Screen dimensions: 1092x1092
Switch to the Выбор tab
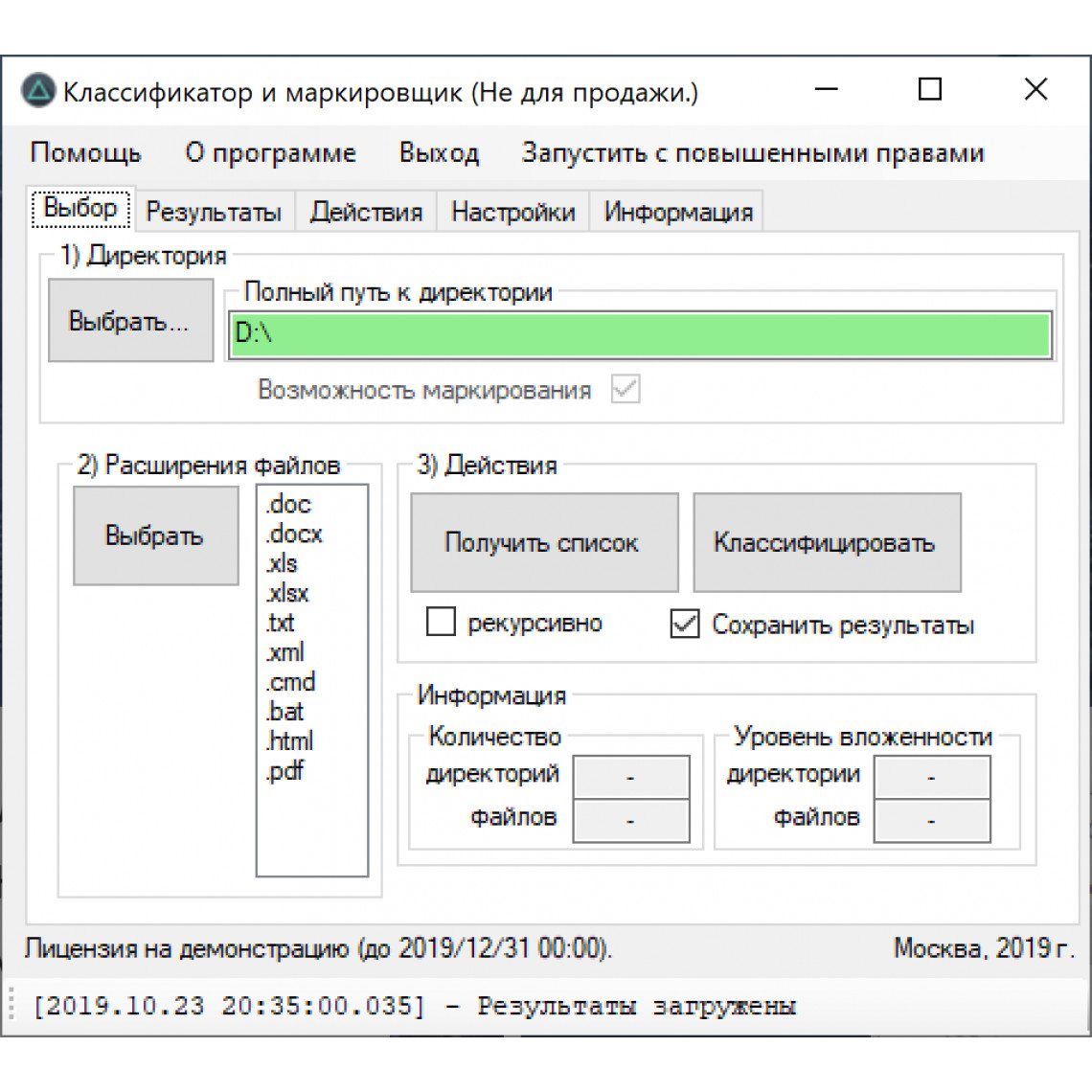[80, 208]
